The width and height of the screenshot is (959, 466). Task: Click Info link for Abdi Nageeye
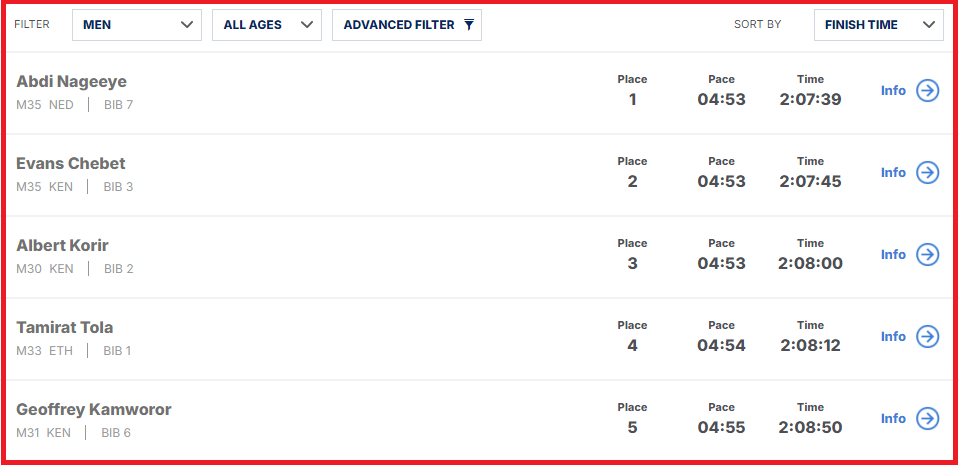click(x=893, y=91)
